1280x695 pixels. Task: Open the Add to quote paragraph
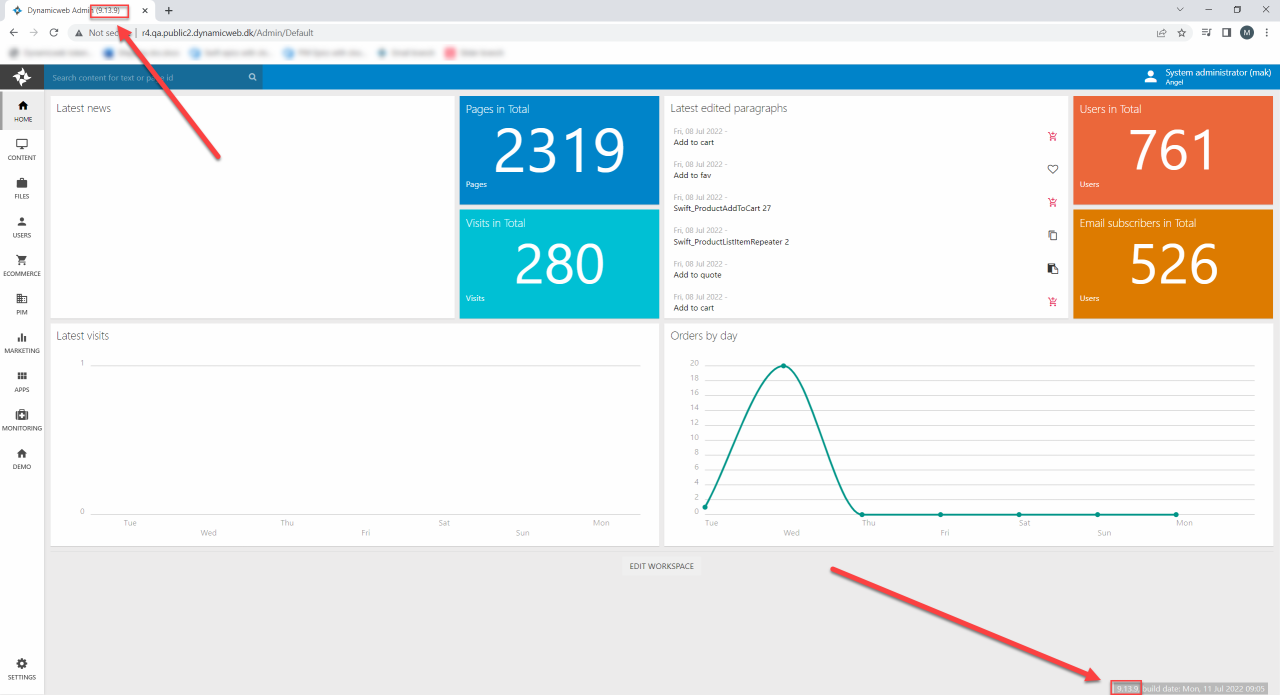point(697,275)
